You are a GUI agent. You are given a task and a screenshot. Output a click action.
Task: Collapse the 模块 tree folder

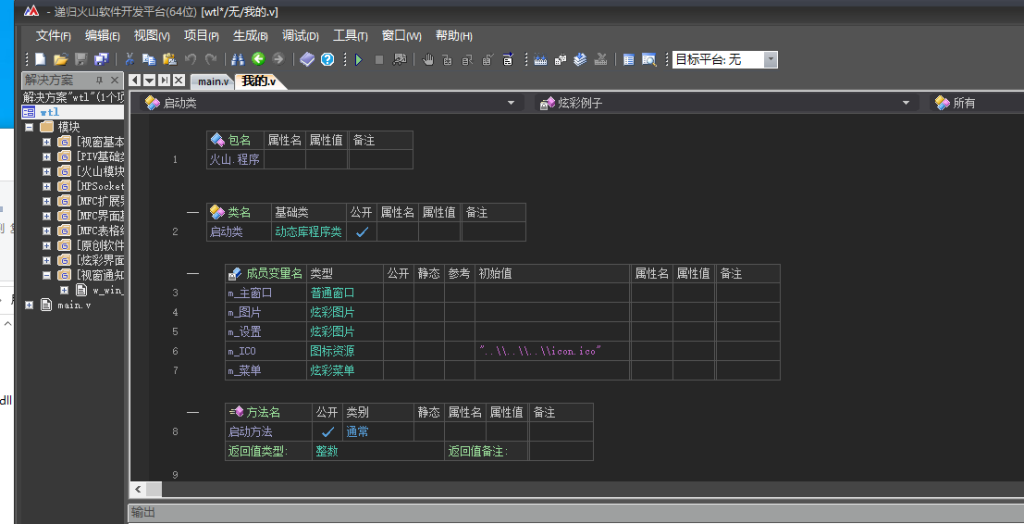tap(29, 127)
